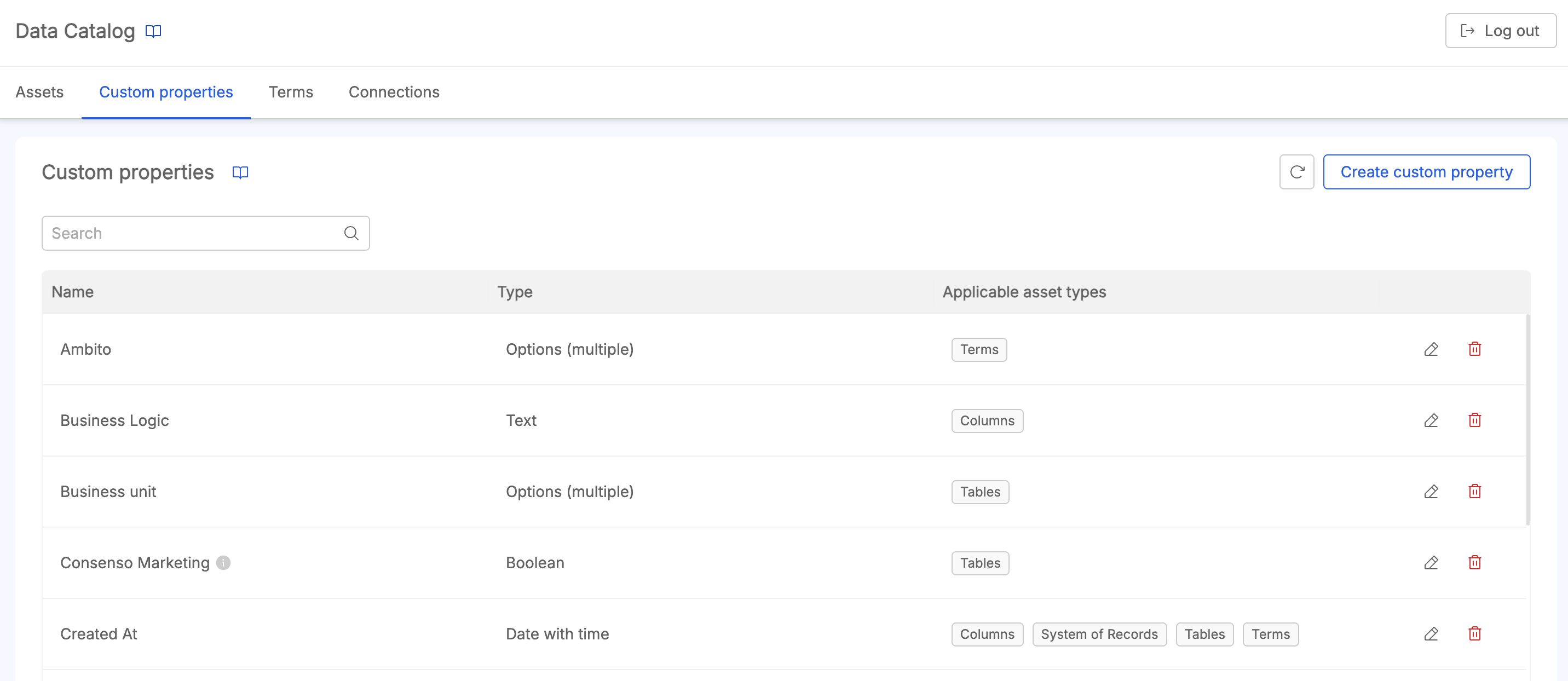This screenshot has height=681, width=1568.
Task: Click Applicable asset types column header
Action: (x=1024, y=292)
